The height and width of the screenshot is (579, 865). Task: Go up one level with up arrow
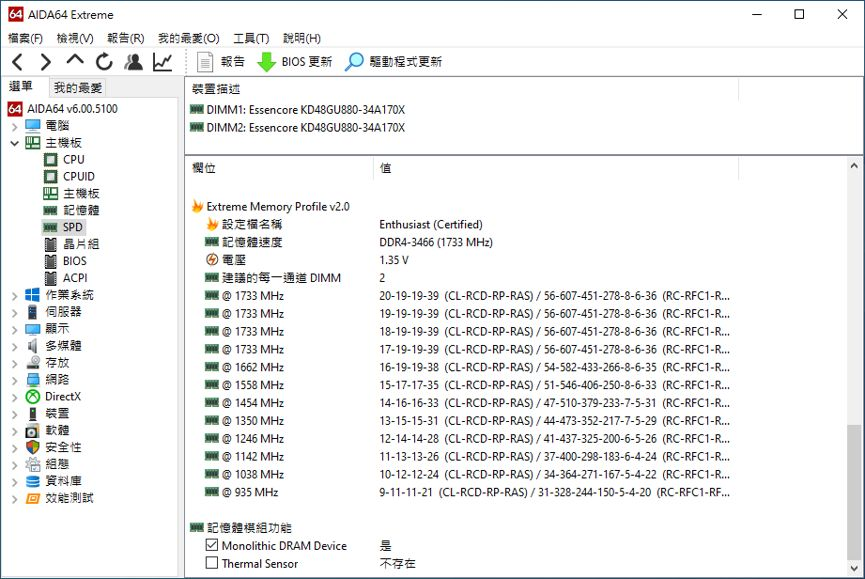[75, 62]
